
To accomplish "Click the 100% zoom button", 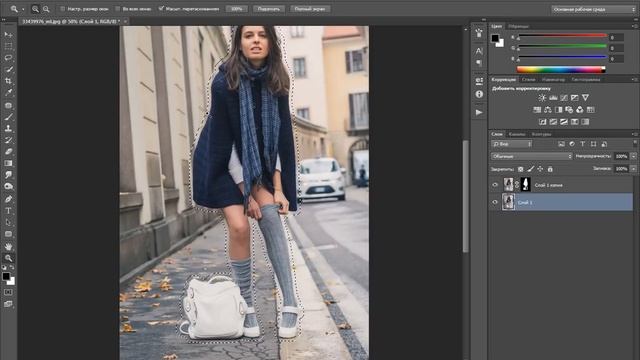I will (237, 9).
